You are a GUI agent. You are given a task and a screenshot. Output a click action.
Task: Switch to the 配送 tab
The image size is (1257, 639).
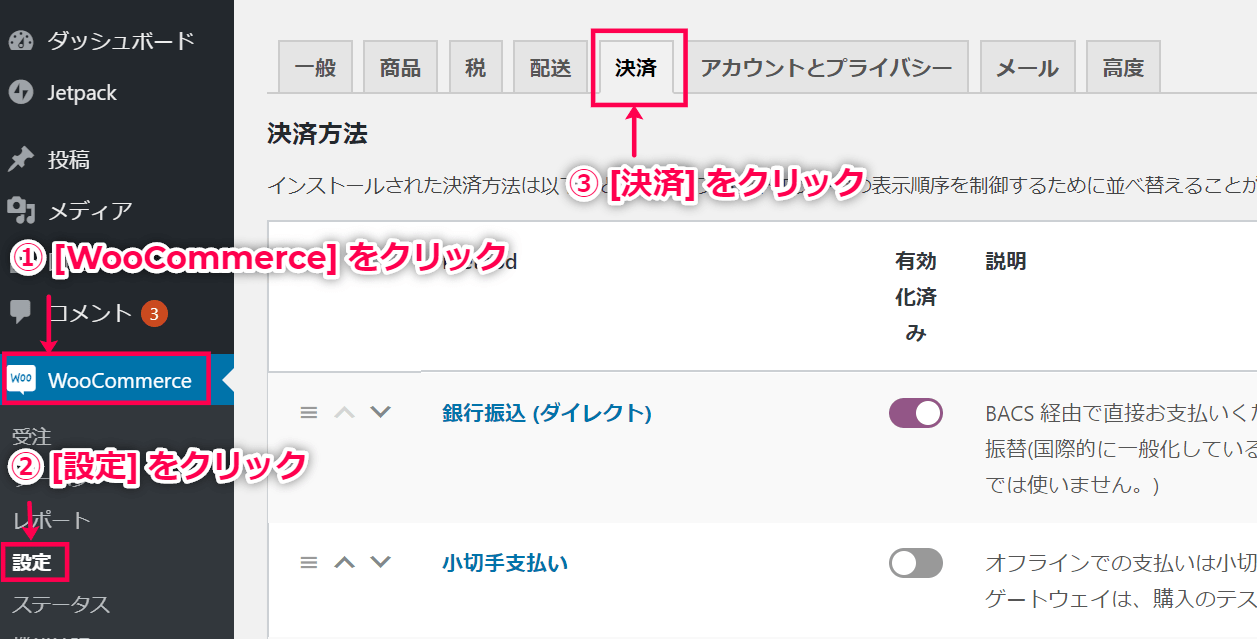pyautogui.click(x=550, y=68)
